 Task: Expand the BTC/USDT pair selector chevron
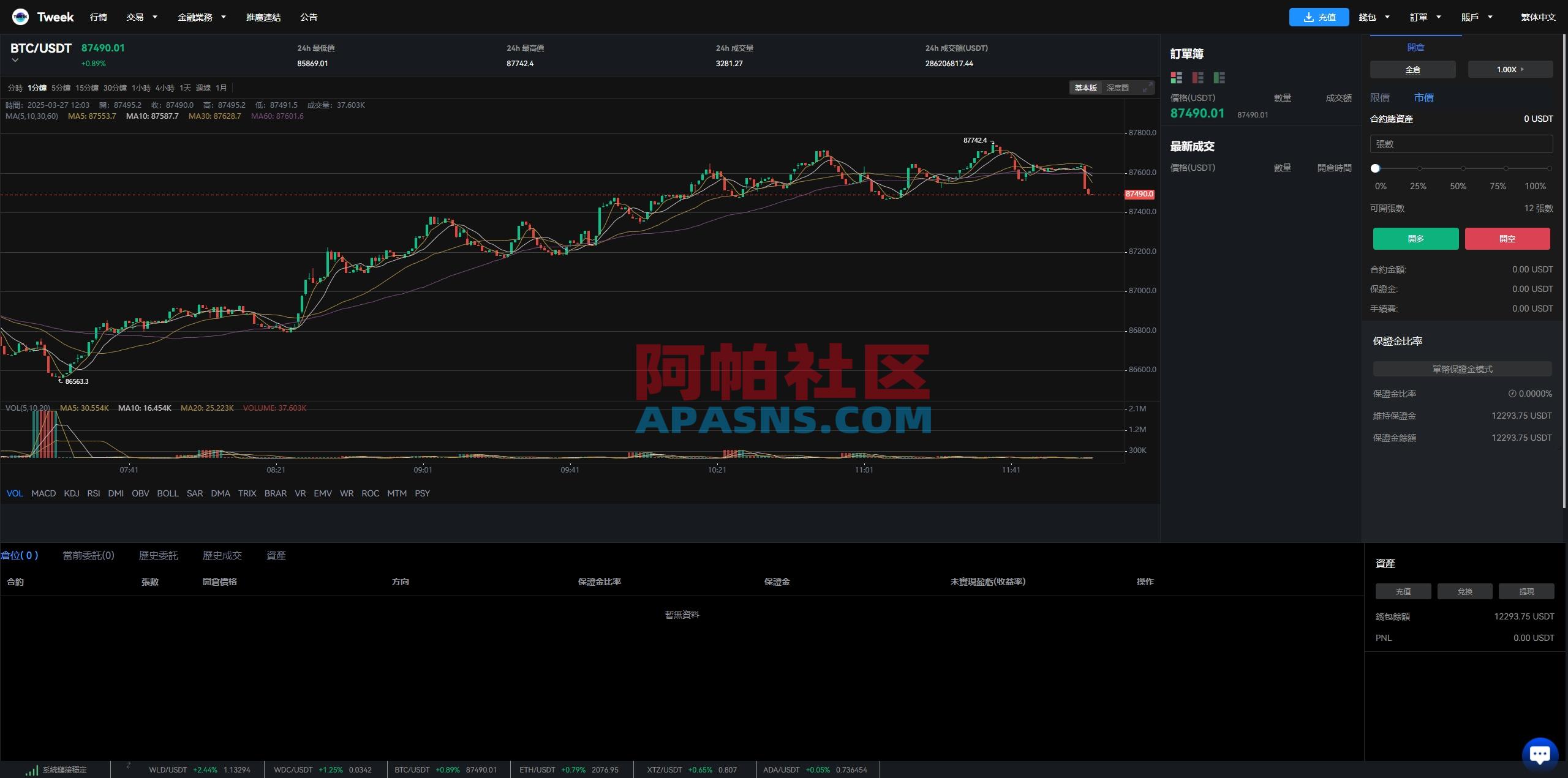pos(14,60)
